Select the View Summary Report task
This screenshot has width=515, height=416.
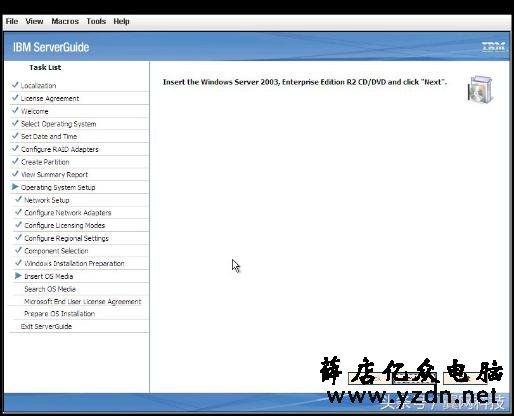[x=54, y=175]
